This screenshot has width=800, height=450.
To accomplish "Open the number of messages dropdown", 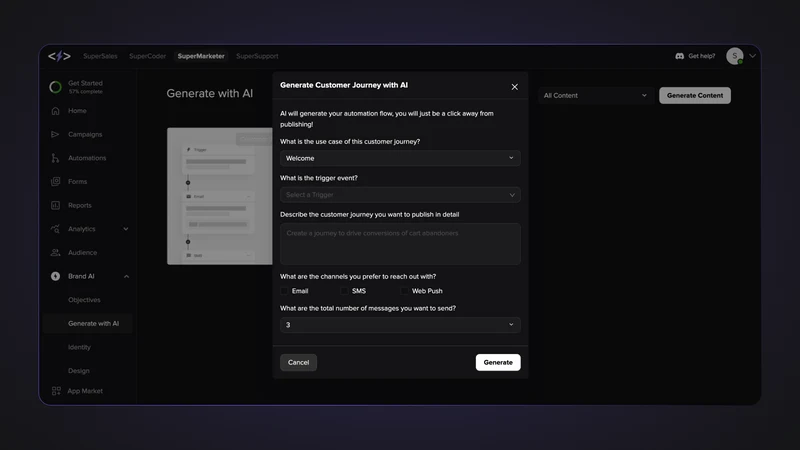I will [x=400, y=325].
